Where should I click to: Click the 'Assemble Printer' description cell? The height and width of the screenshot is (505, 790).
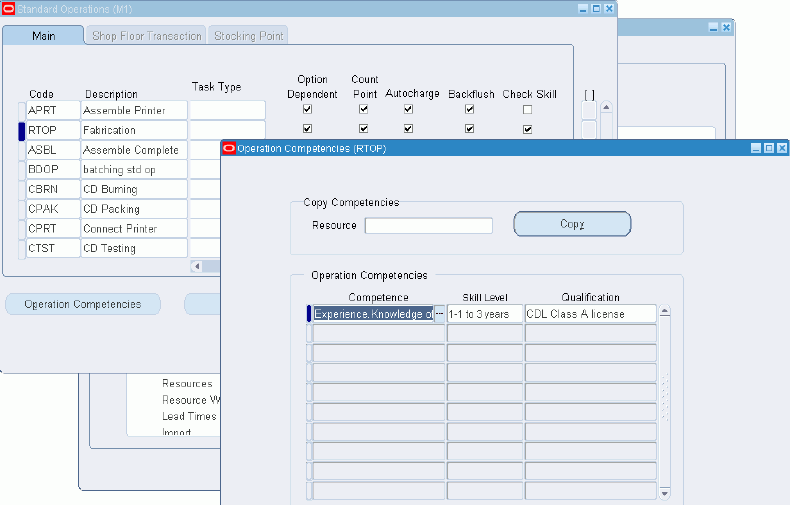coord(134,110)
